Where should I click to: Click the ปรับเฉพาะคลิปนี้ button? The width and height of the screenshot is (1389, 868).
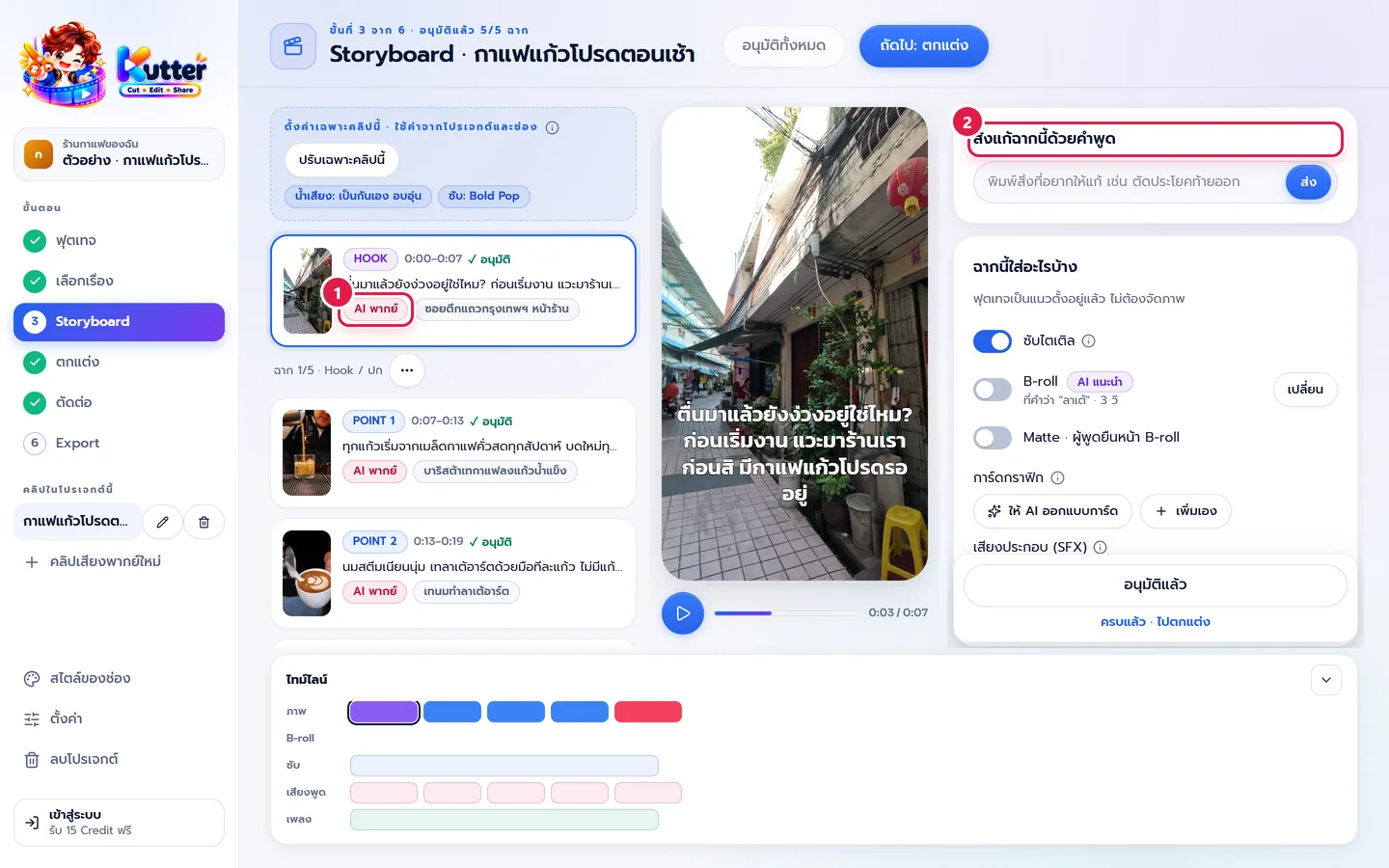tap(341, 160)
